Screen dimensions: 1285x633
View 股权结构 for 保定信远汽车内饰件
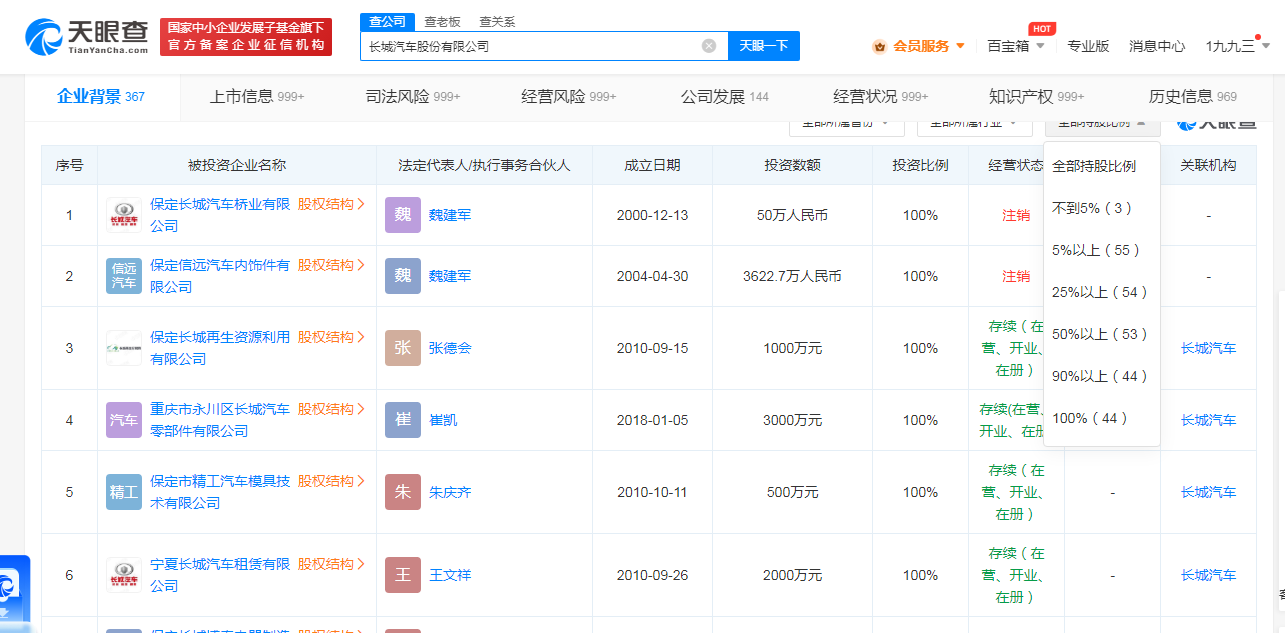point(331,265)
